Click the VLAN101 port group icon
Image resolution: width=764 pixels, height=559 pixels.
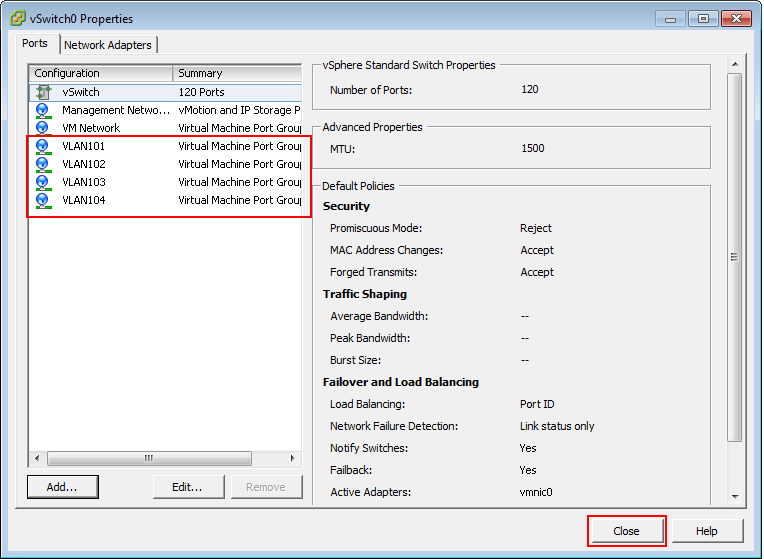coord(43,147)
